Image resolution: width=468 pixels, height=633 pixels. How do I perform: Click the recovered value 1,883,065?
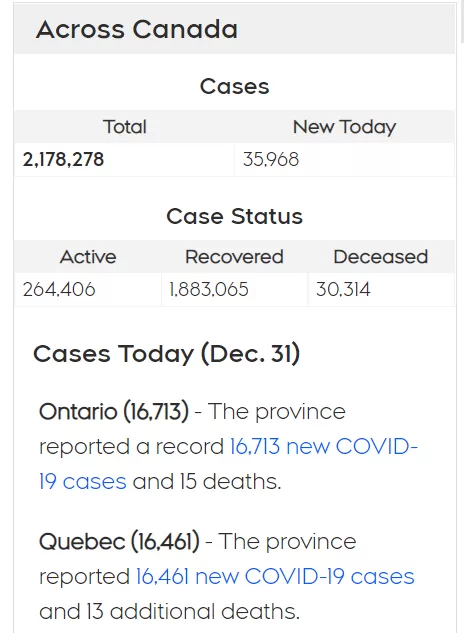pos(209,289)
